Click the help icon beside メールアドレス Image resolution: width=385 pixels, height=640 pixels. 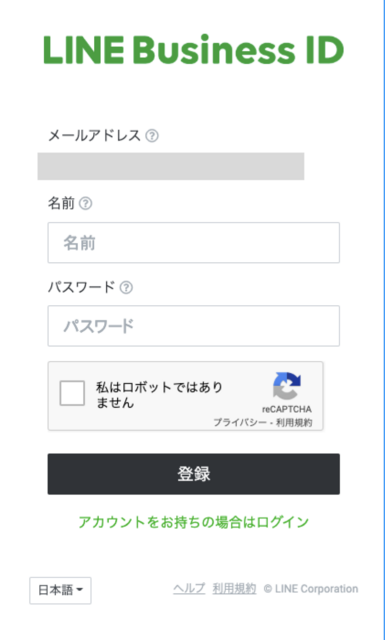[152, 136]
